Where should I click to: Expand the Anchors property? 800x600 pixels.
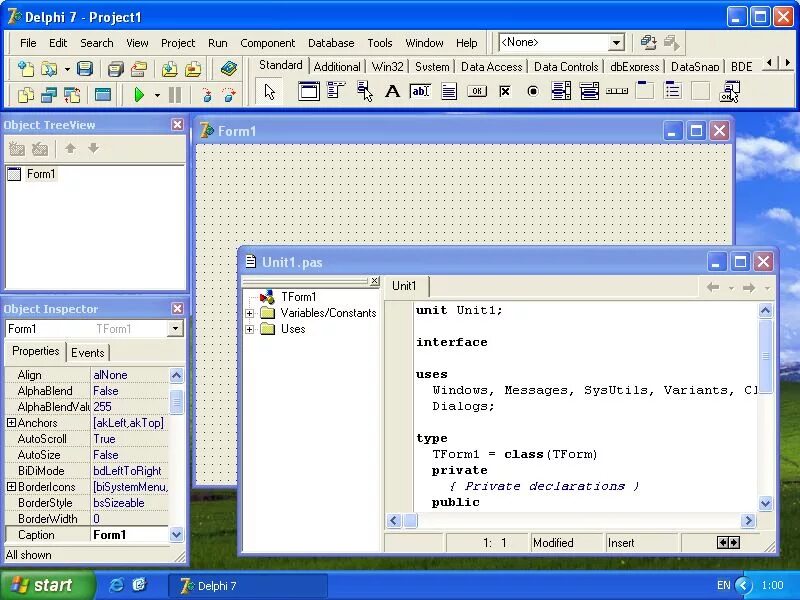pyautogui.click(x=11, y=422)
